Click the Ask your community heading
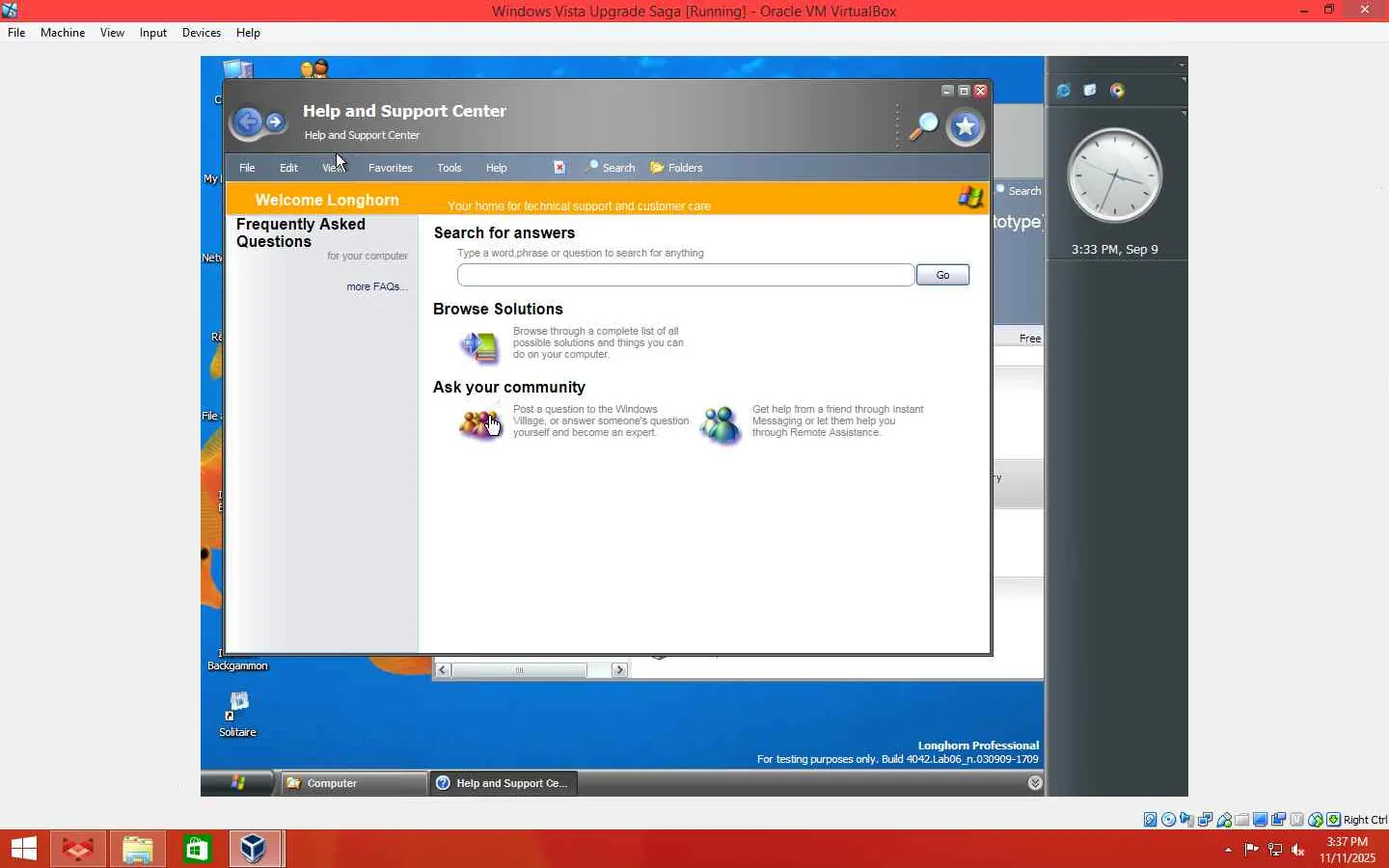The image size is (1389, 868). 509,388
